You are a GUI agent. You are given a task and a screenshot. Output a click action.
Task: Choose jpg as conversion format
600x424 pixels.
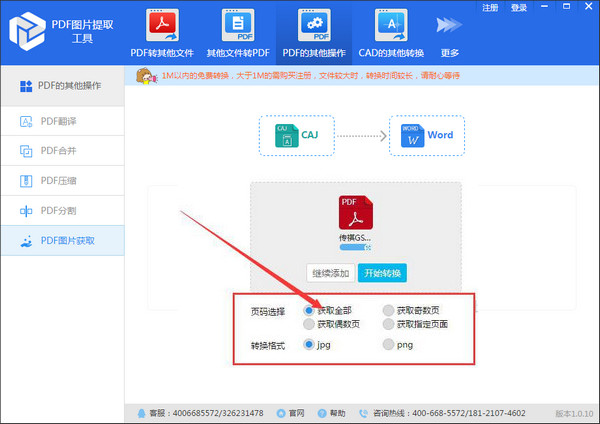point(309,344)
